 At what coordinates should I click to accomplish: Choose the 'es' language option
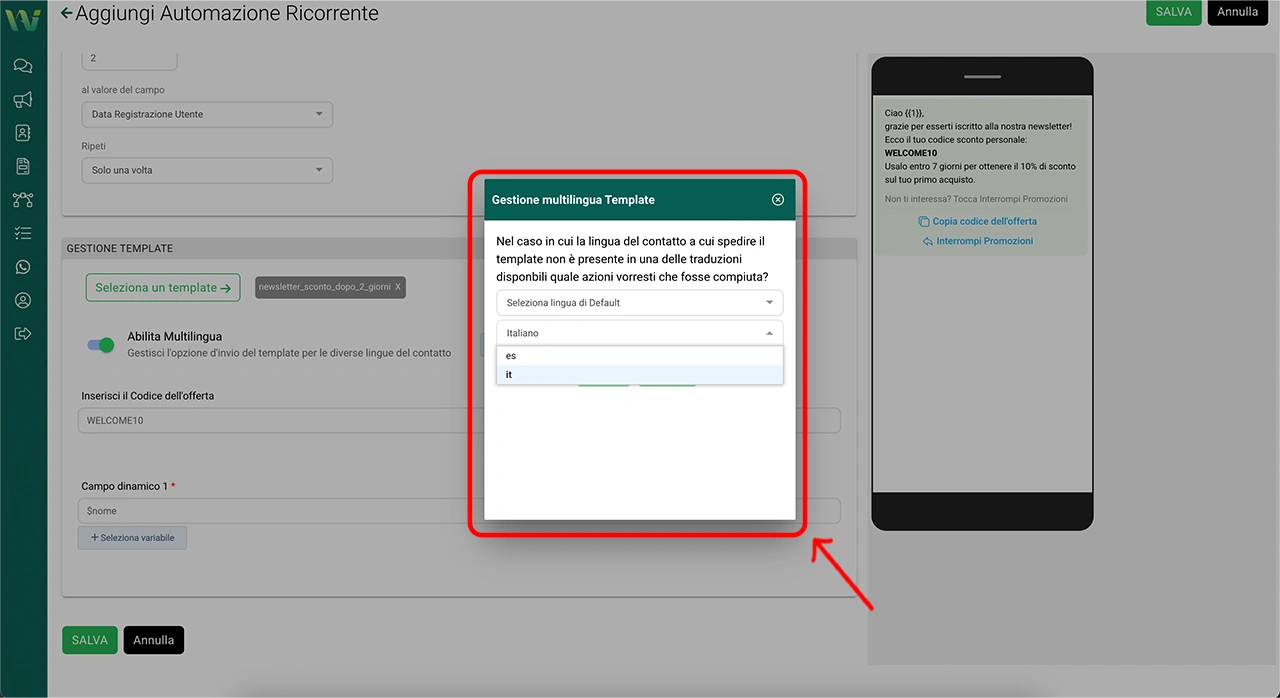639,356
